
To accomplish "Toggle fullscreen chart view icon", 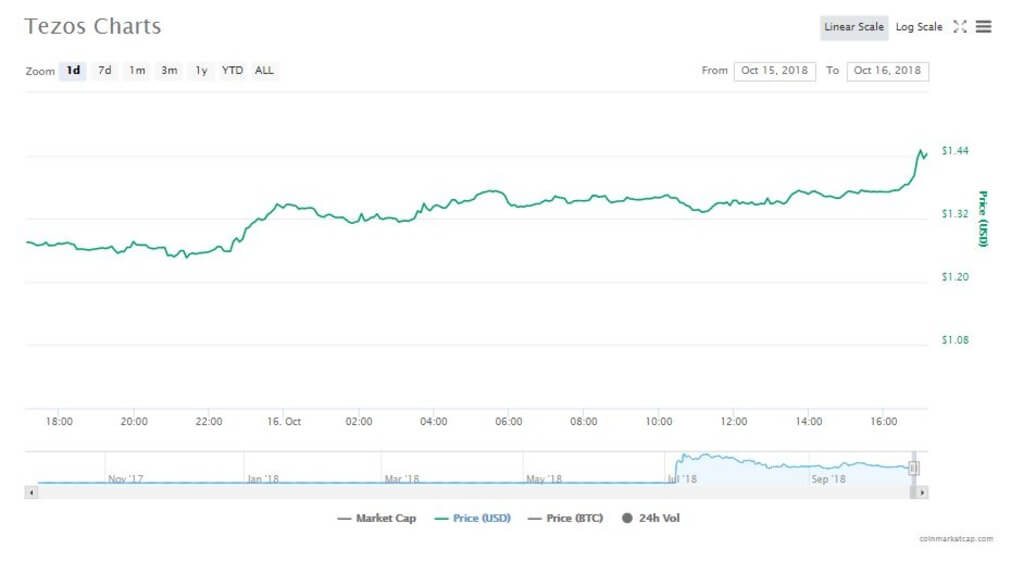I will [959, 27].
